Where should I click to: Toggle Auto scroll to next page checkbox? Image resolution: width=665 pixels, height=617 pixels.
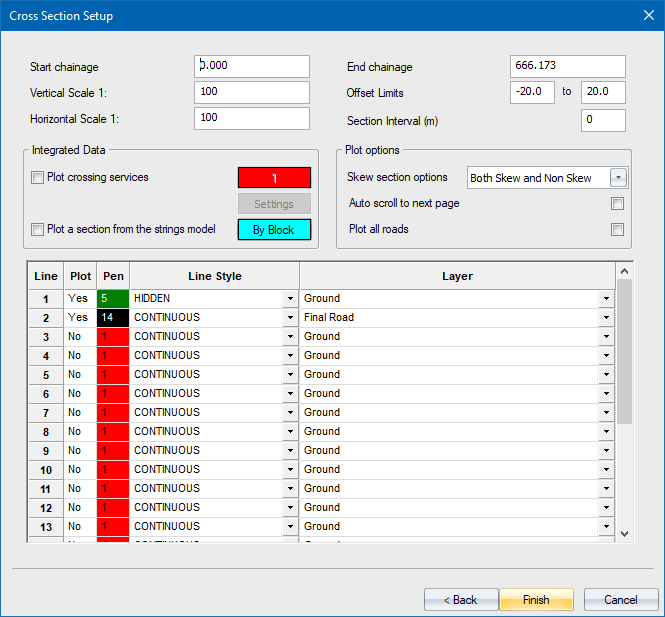(617, 204)
